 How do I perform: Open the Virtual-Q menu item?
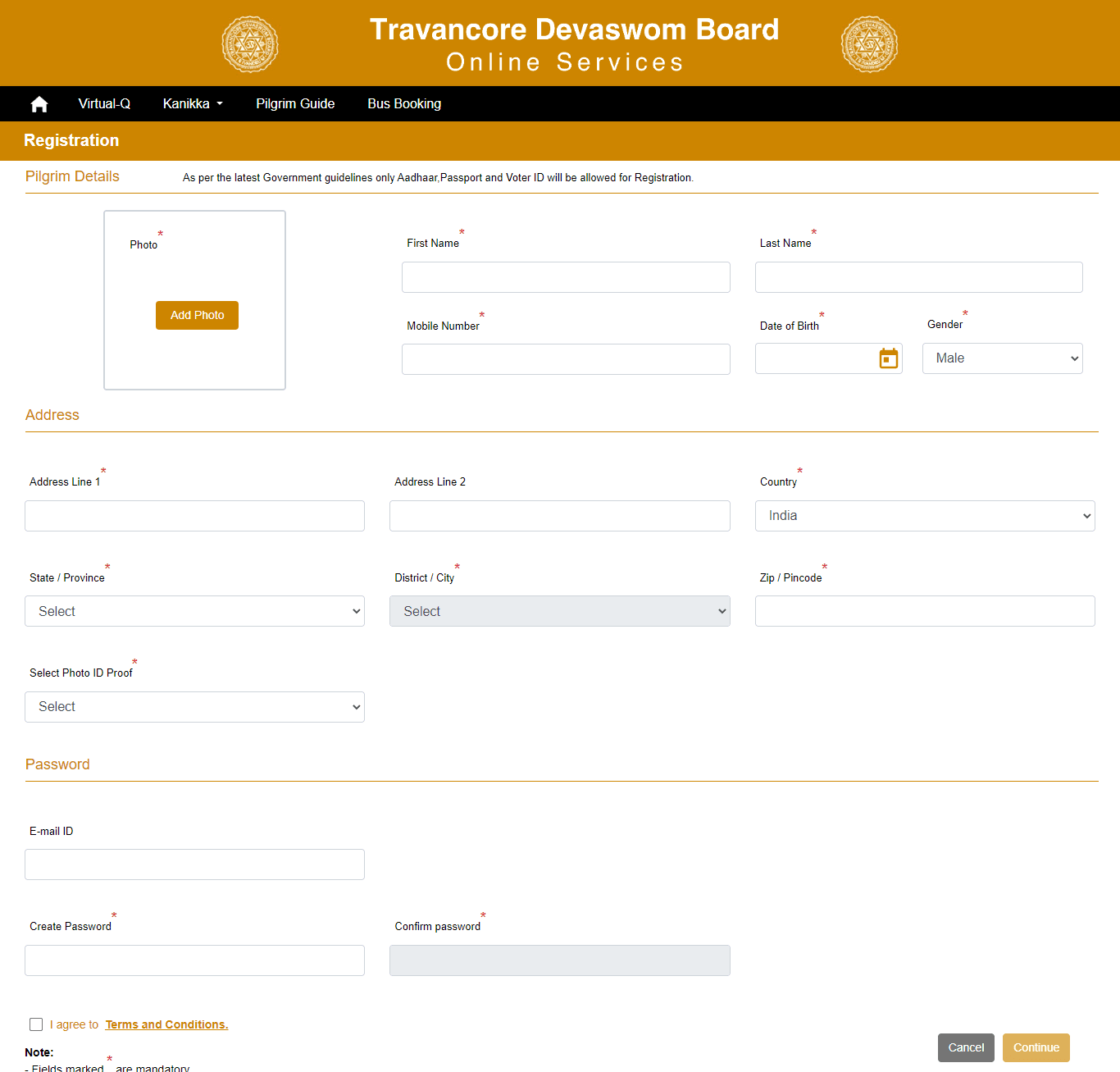pyautogui.click(x=104, y=104)
